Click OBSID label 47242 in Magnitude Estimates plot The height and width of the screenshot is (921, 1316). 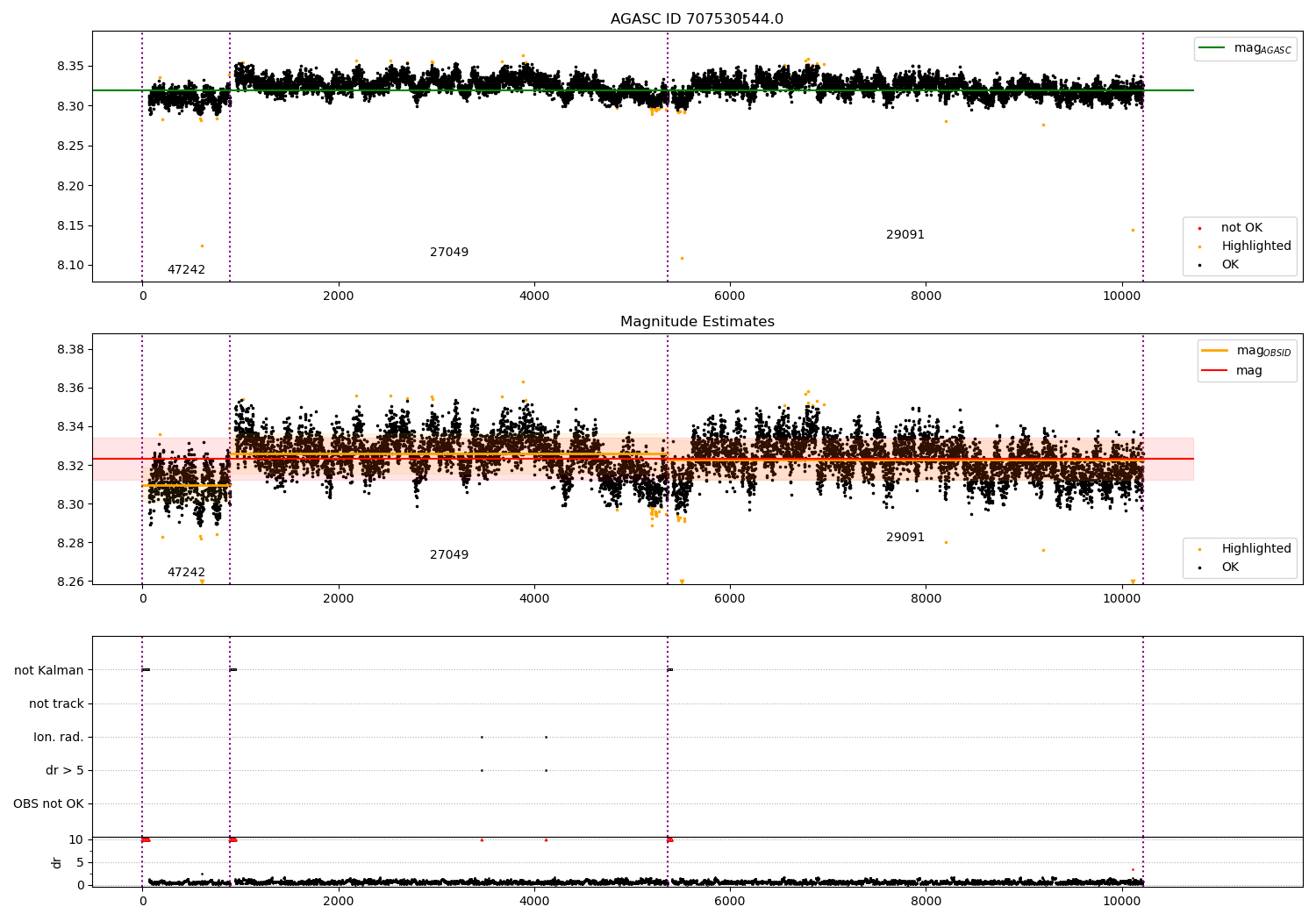pos(186,573)
